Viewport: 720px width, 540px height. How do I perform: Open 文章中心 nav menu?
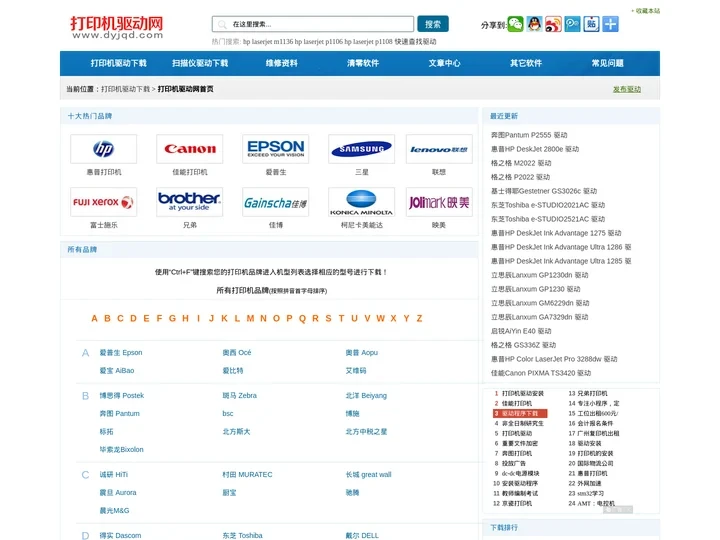(444, 63)
